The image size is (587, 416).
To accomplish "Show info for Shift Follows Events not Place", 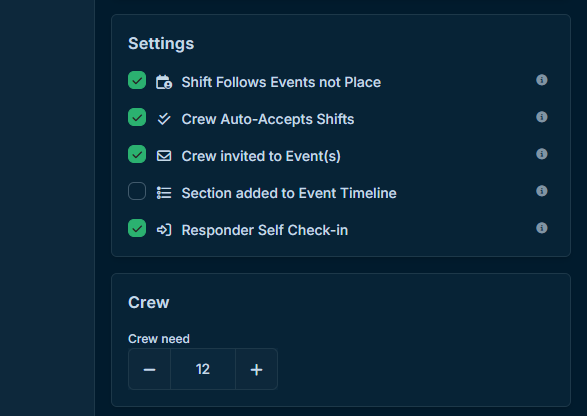I will 542,80.
